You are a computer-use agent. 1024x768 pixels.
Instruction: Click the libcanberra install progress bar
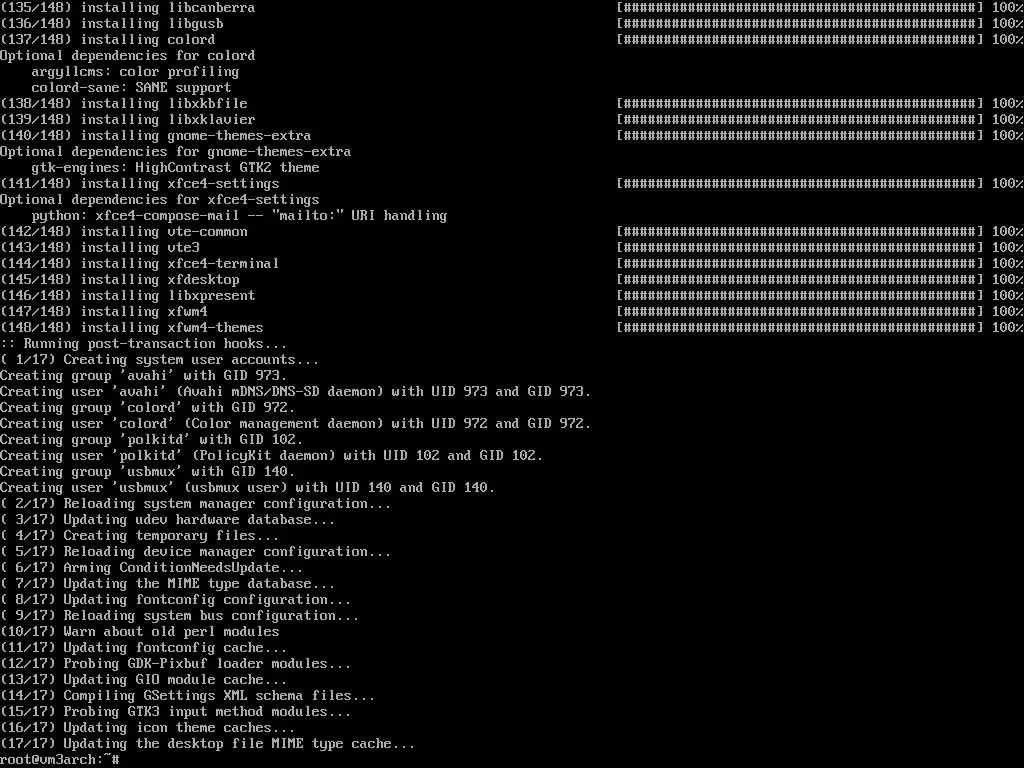(800, 8)
